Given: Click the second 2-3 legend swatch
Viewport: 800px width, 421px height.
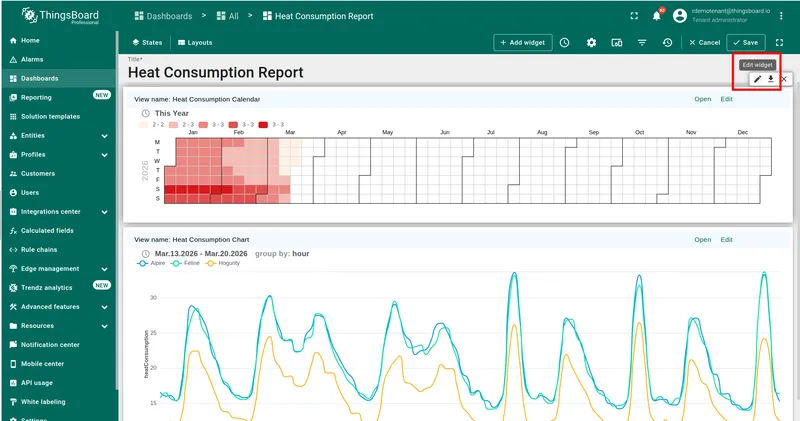Looking at the screenshot, I should pyautogui.click(x=173, y=125).
